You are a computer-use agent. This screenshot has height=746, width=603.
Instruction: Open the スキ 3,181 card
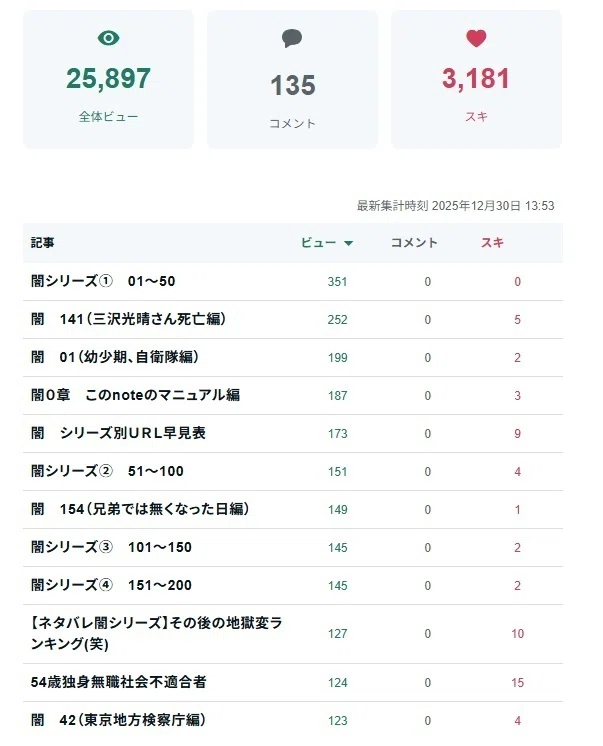[x=476, y=79]
